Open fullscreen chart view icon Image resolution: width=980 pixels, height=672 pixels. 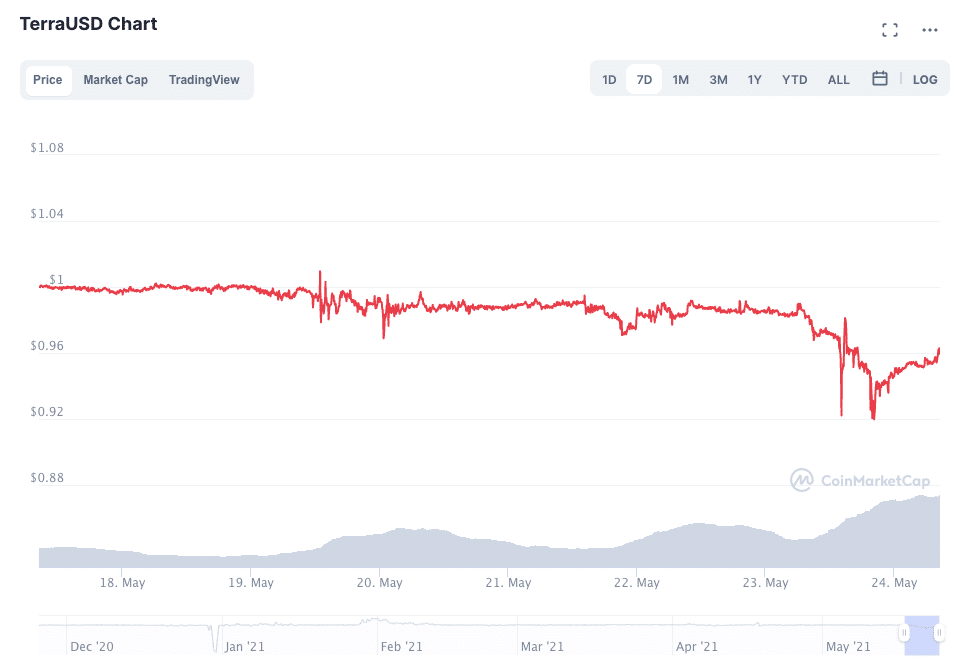point(889,30)
